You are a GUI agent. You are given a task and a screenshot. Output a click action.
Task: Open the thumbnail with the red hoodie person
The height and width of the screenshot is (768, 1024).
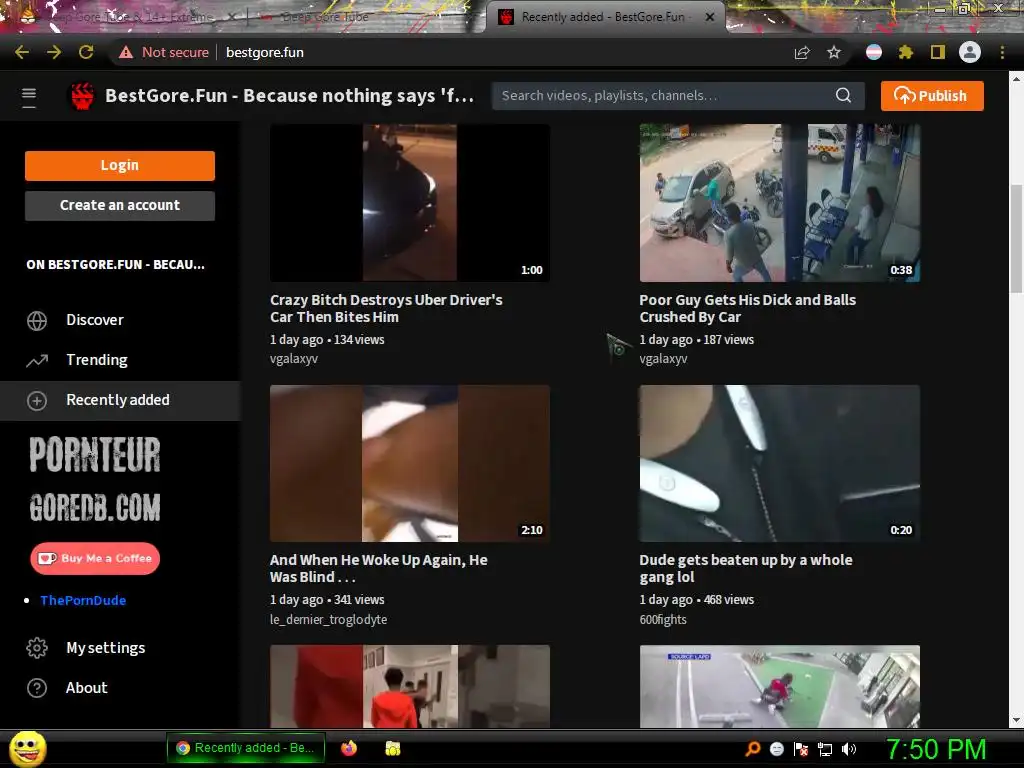[x=409, y=686]
